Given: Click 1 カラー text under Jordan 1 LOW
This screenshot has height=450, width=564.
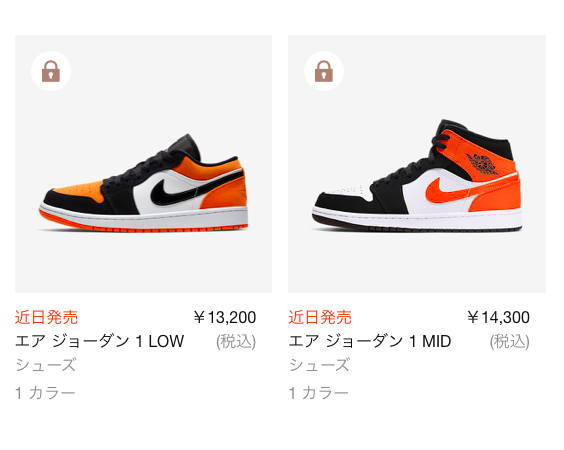Looking at the screenshot, I should pyautogui.click(x=45, y=393).
